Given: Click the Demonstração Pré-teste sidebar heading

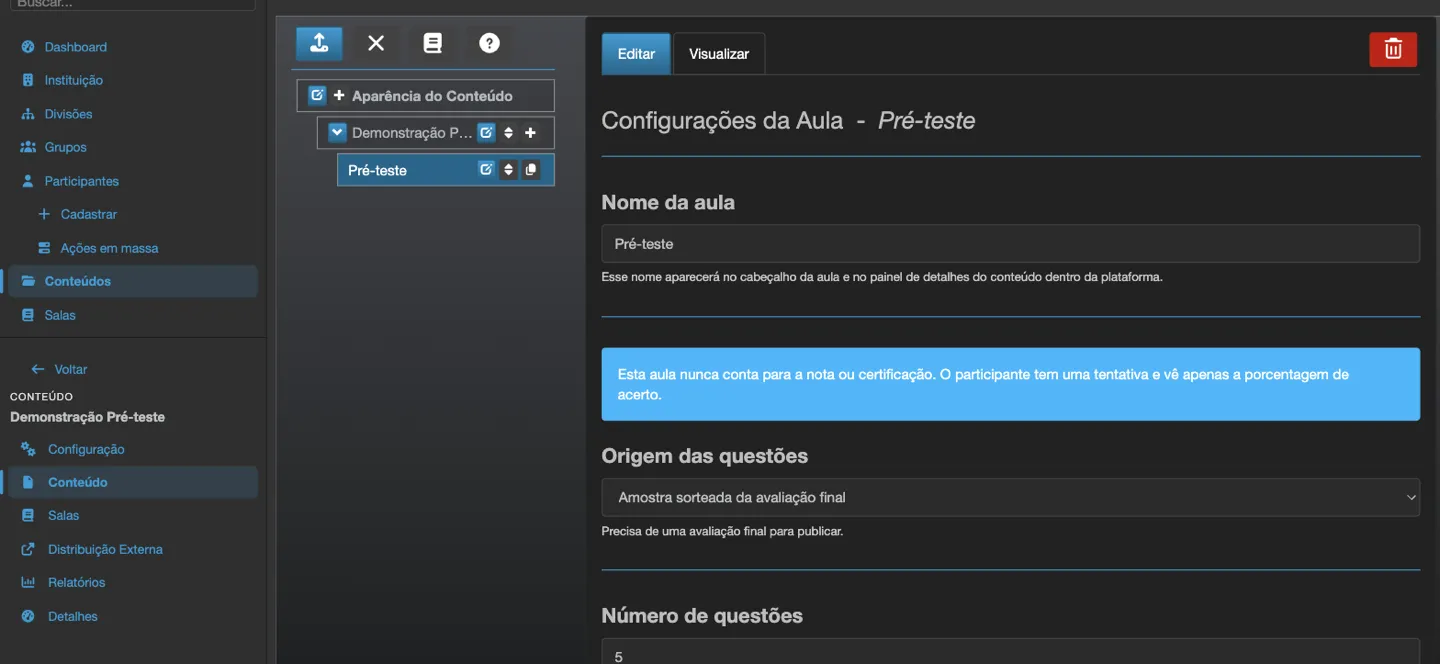Looking at the screenshot, I should pyautogui.click(x=87, y=417).
